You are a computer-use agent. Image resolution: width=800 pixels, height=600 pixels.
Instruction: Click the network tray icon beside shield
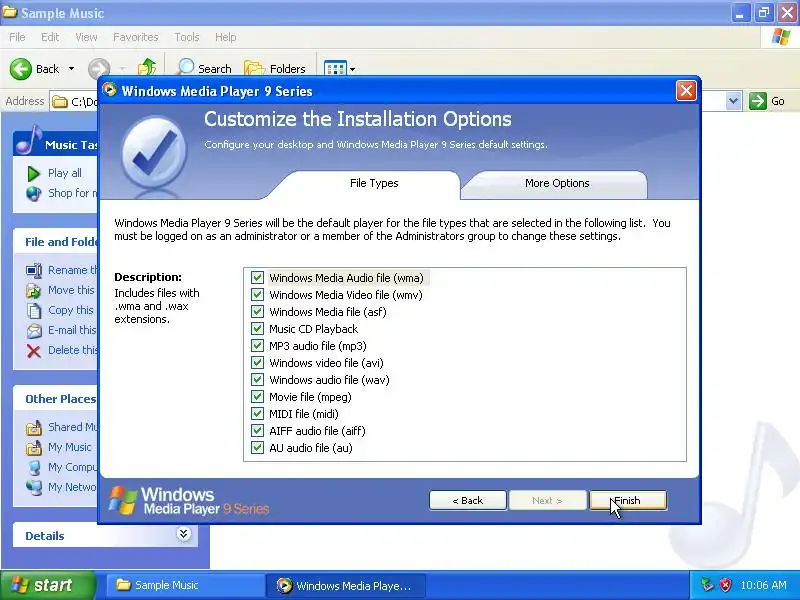point(707,585)
